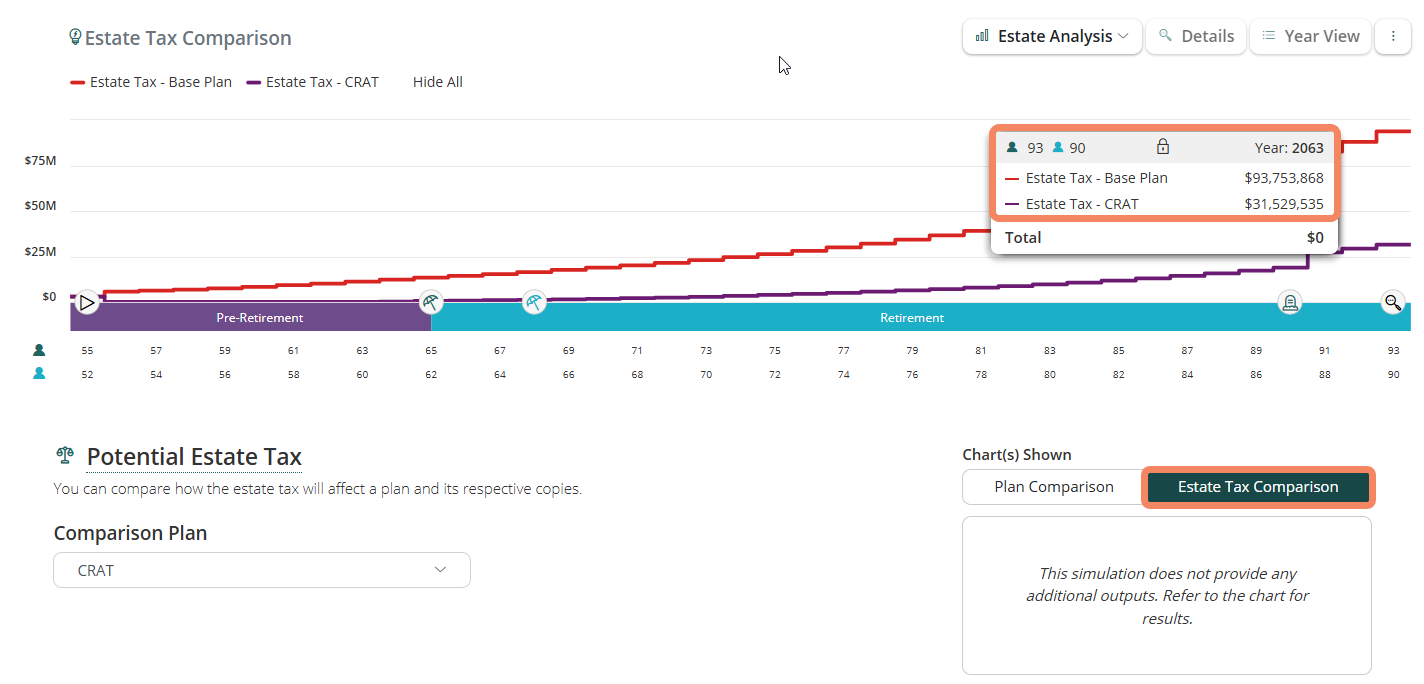Toggle Estate Tax - Base Plan series

[x=151, y=82]
